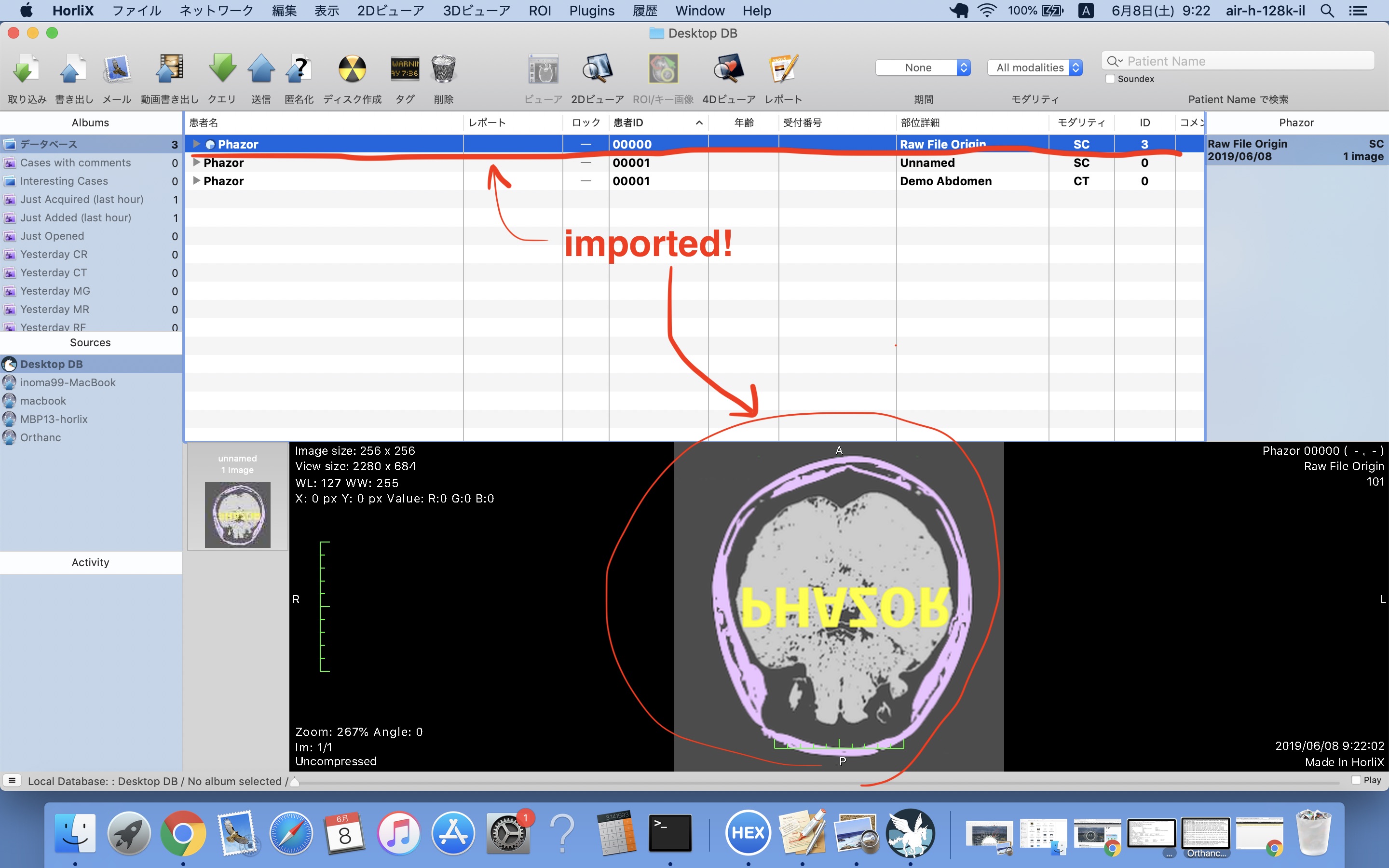Enable the Soundex checkbox
The width and height of the screenshot is (1389, 868).
(x=1110, y=79)
